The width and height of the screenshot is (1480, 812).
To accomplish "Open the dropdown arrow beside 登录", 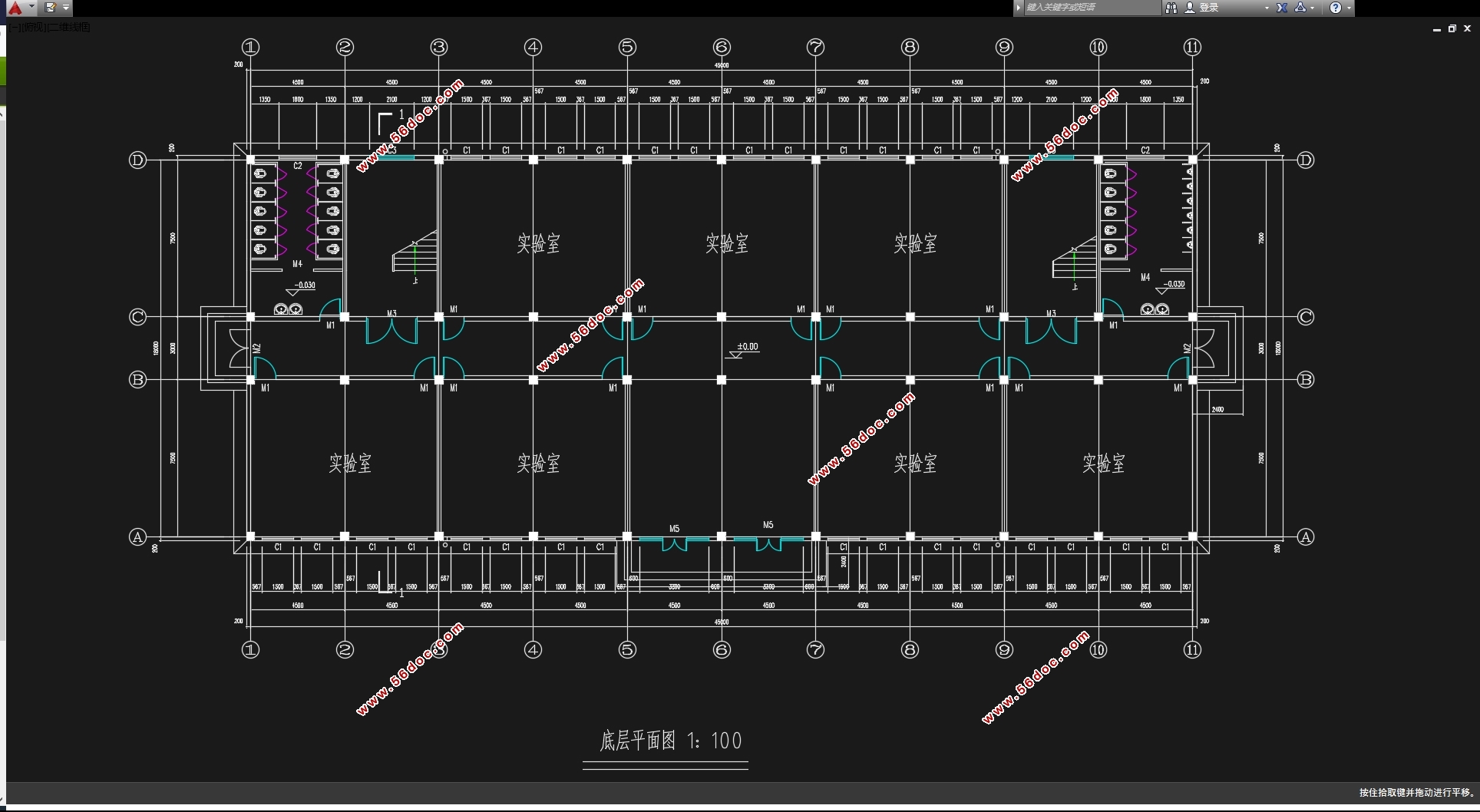I will (1267, 8).
